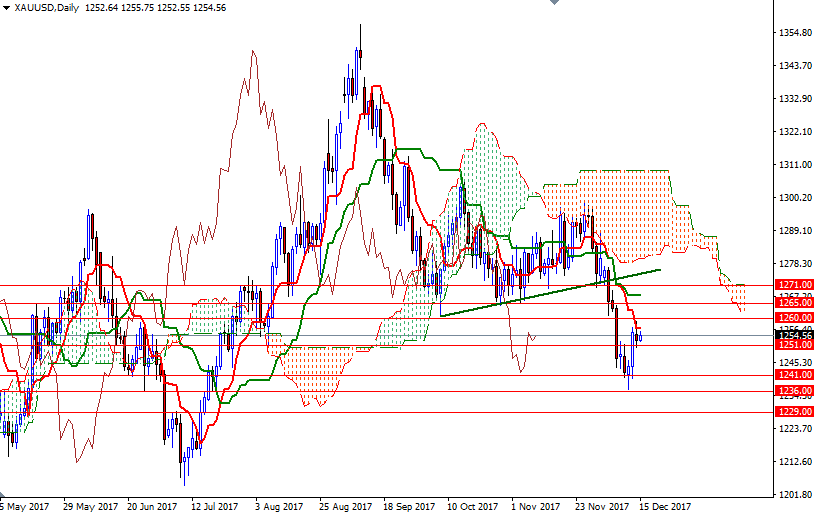Click the 1251.00 red level label
This screenshot has height=514, width=814.
[792, 344]
